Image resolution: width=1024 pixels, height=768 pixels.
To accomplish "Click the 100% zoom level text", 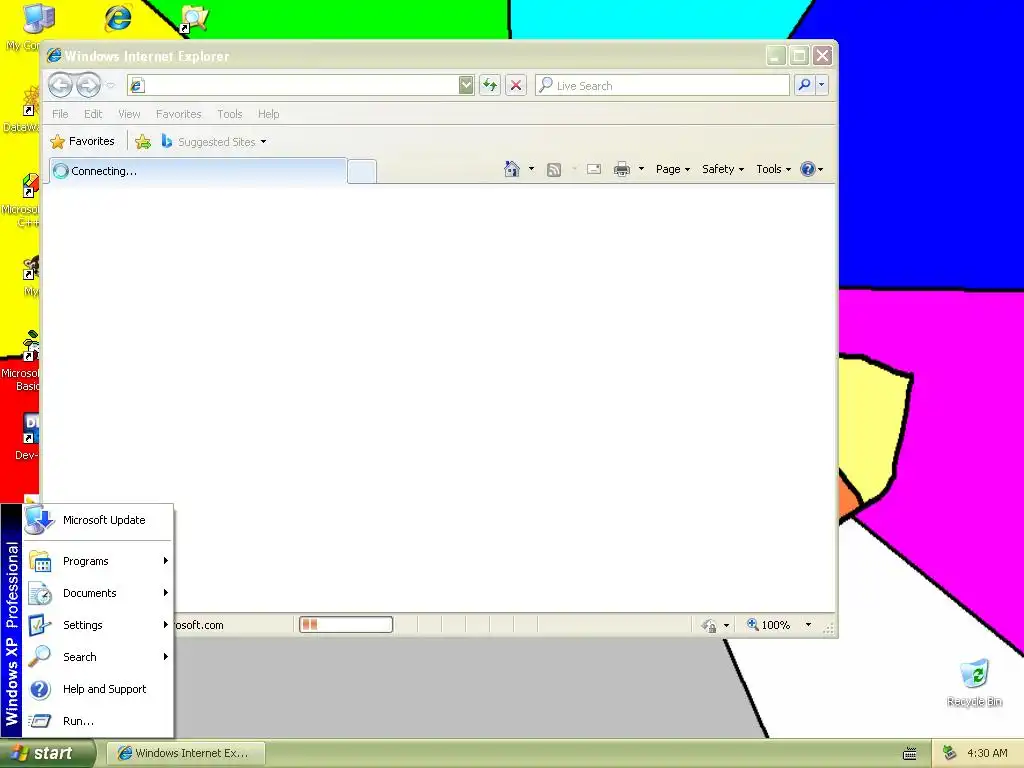I will click(776, 625).
